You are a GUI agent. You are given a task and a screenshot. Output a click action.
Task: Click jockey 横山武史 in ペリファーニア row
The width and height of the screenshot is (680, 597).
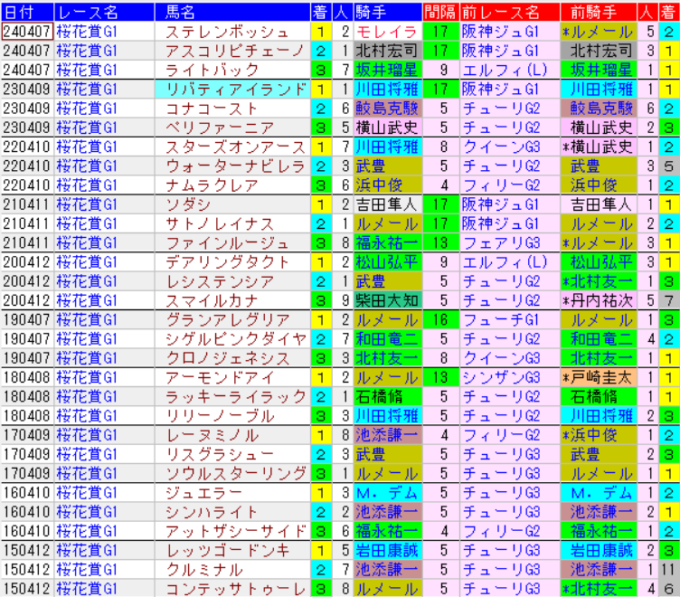click(x=386, y=127)
